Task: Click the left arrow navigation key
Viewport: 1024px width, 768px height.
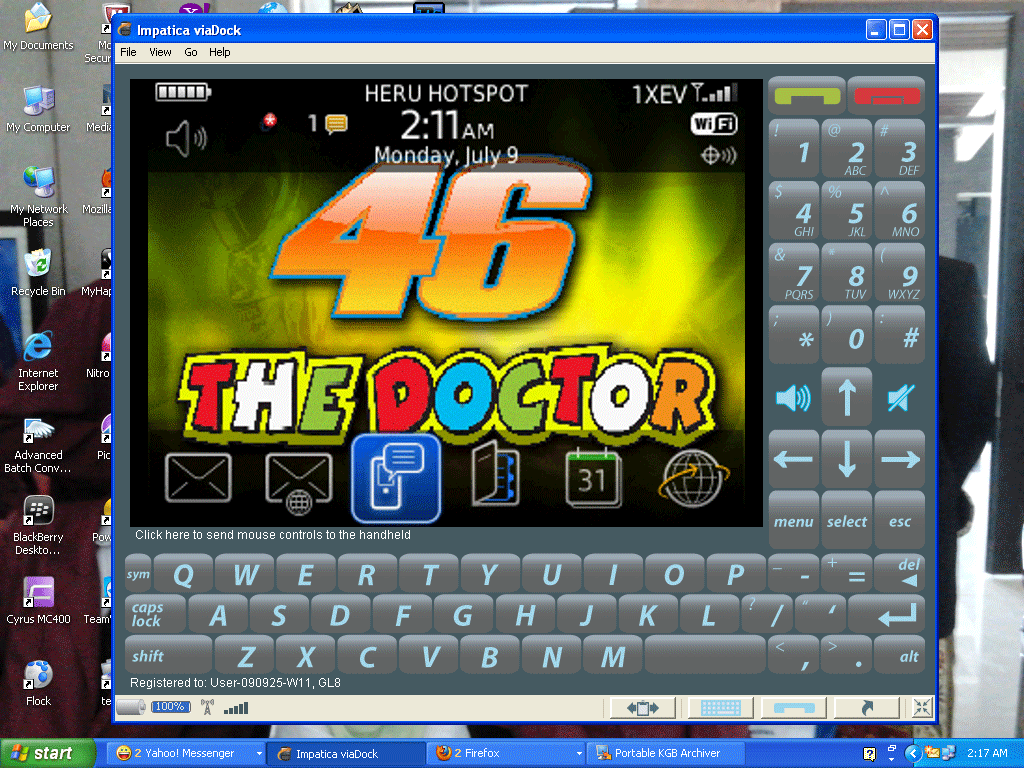Action: (x=793, y=458)
